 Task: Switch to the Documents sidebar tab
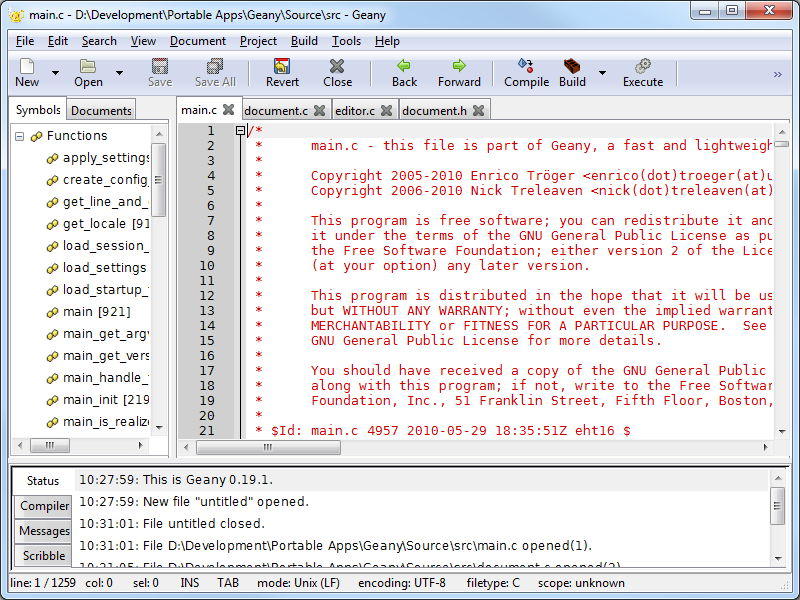coord(101,111)
